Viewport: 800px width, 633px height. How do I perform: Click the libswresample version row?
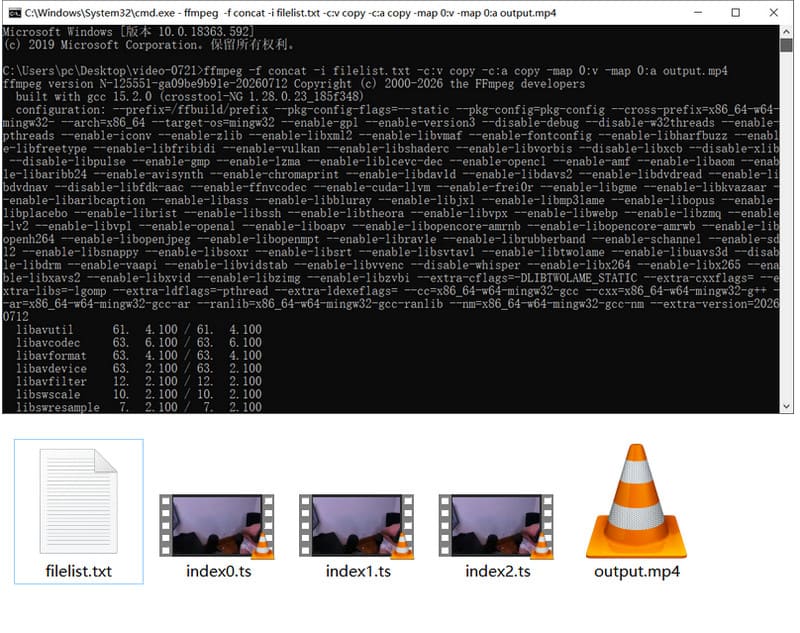(x=139, y=407)
